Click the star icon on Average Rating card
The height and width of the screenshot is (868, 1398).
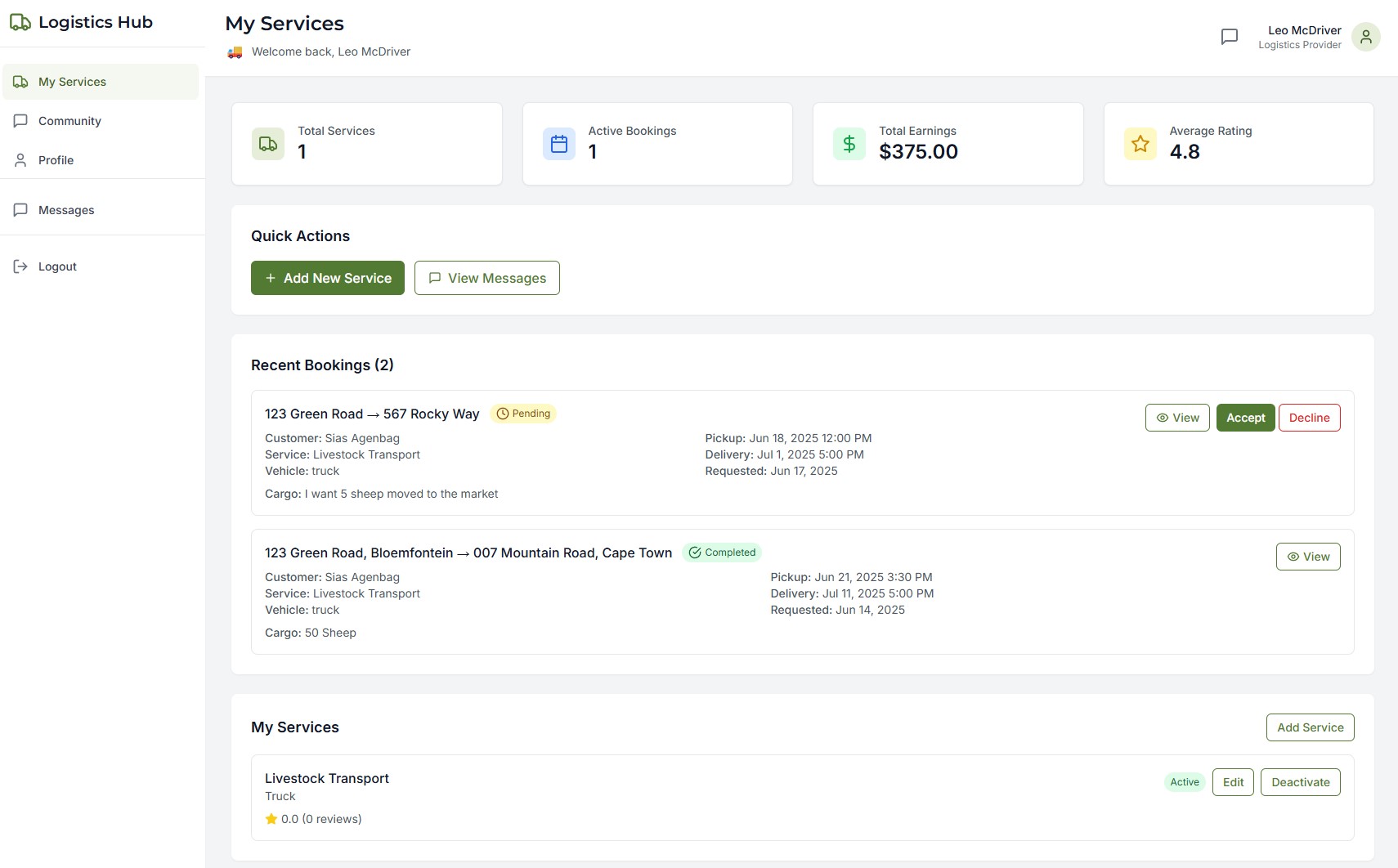click(x=1139, y=143)
